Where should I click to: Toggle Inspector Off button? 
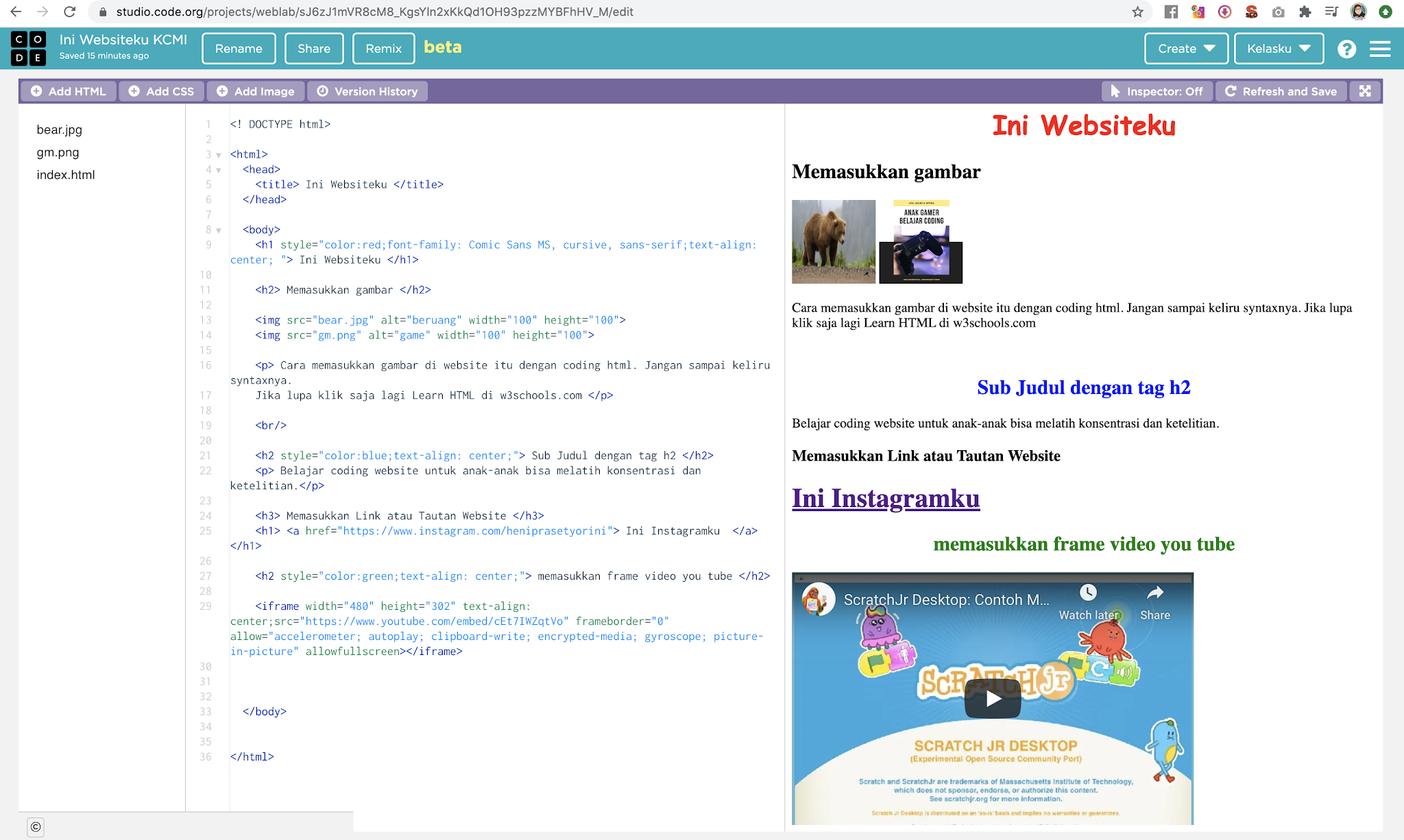pos(1157,91)
